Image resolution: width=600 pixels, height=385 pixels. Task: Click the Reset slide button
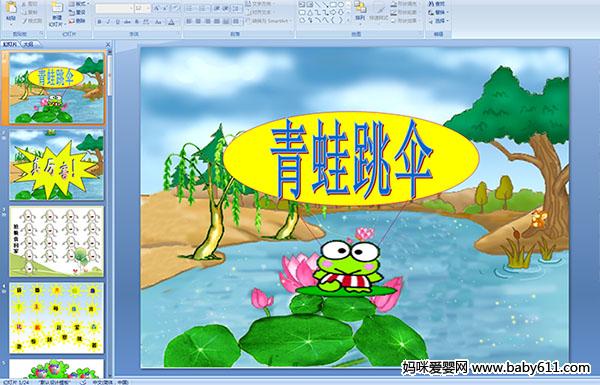[x=78, y=12]
